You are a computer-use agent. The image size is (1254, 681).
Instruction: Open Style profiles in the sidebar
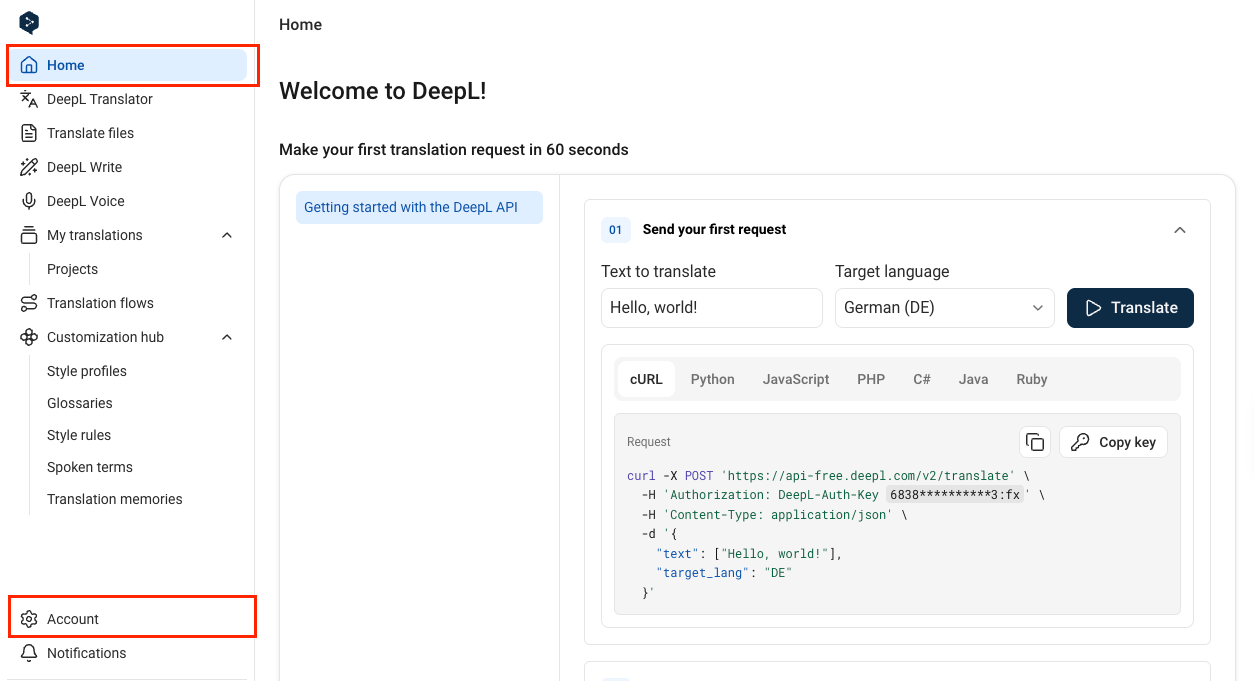point(87,371)
